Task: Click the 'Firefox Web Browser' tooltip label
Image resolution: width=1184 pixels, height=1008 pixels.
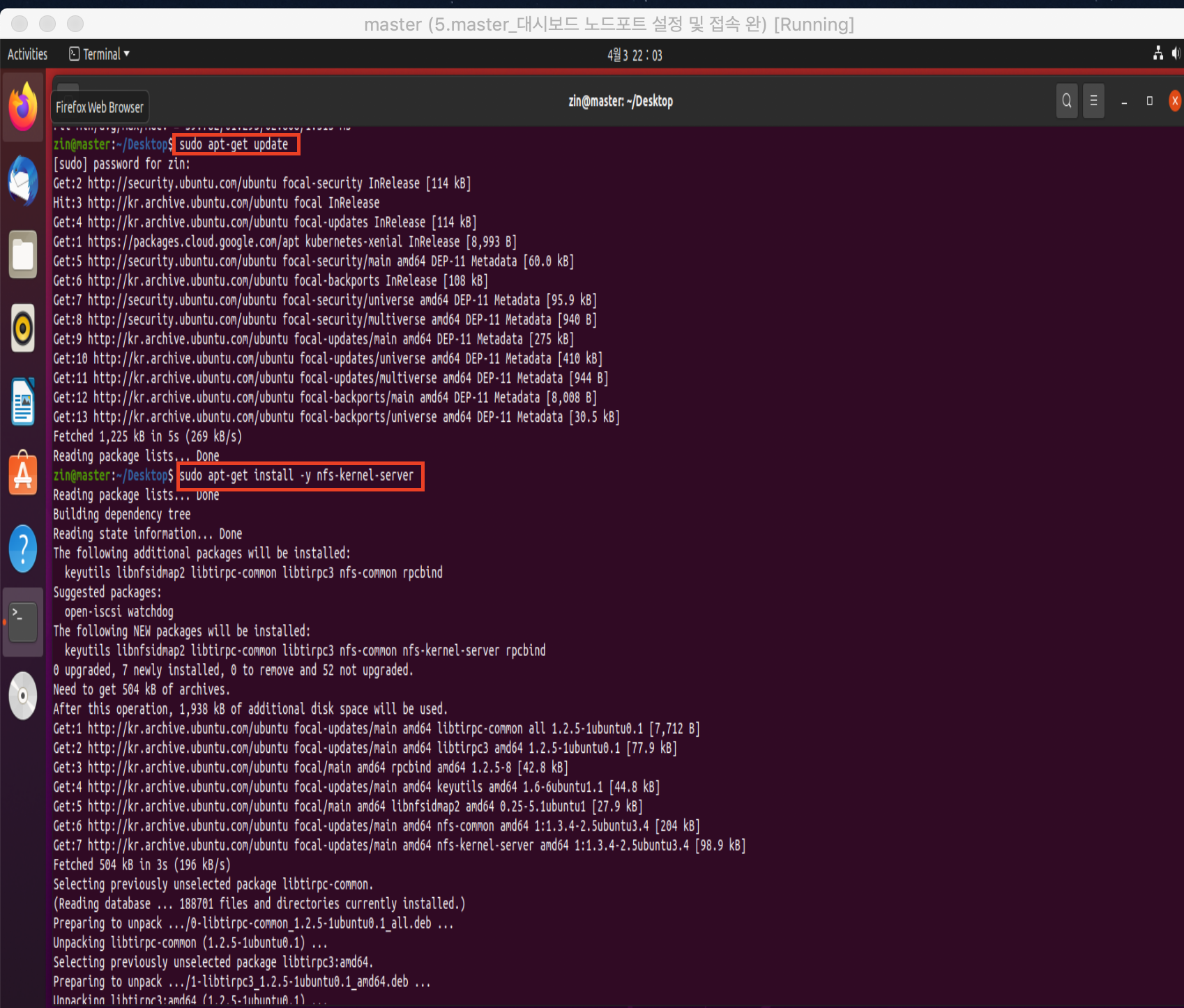Action: click(x=100, y=107)
